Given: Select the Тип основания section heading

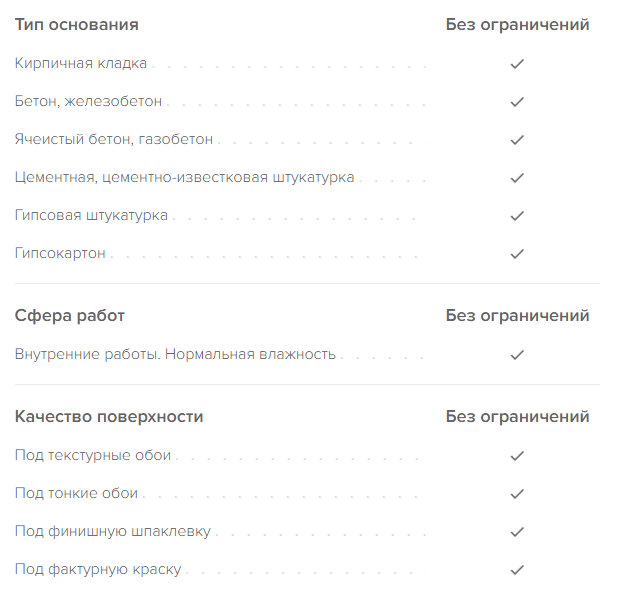Looking at the screenshot, I should [x=76, y=25].
